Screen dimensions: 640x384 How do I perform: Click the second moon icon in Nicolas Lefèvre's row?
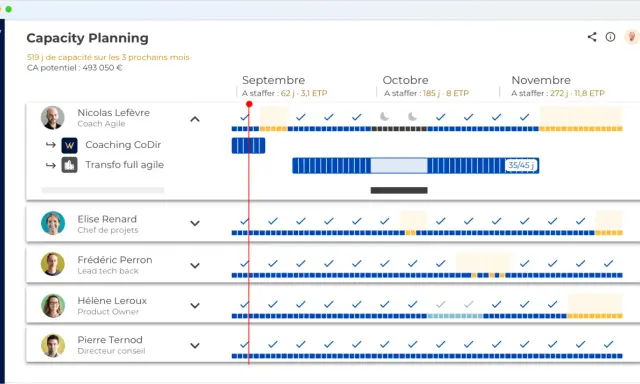(412, 117)
